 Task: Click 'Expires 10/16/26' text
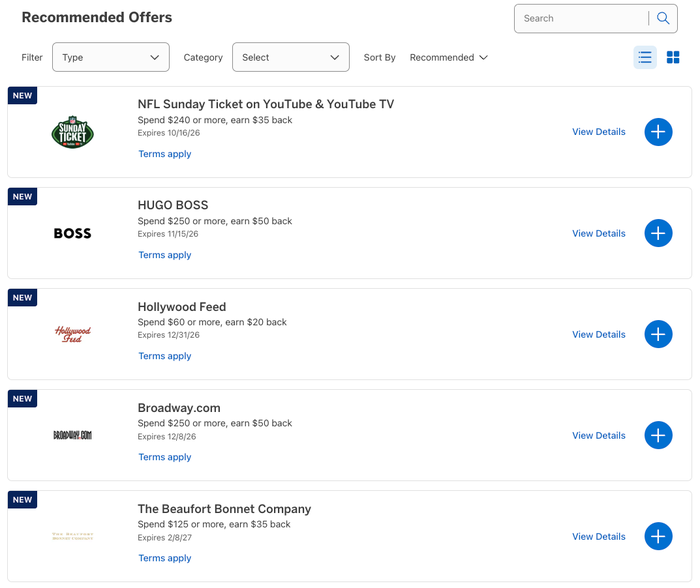pyautogui.click(x=169, y=133)
